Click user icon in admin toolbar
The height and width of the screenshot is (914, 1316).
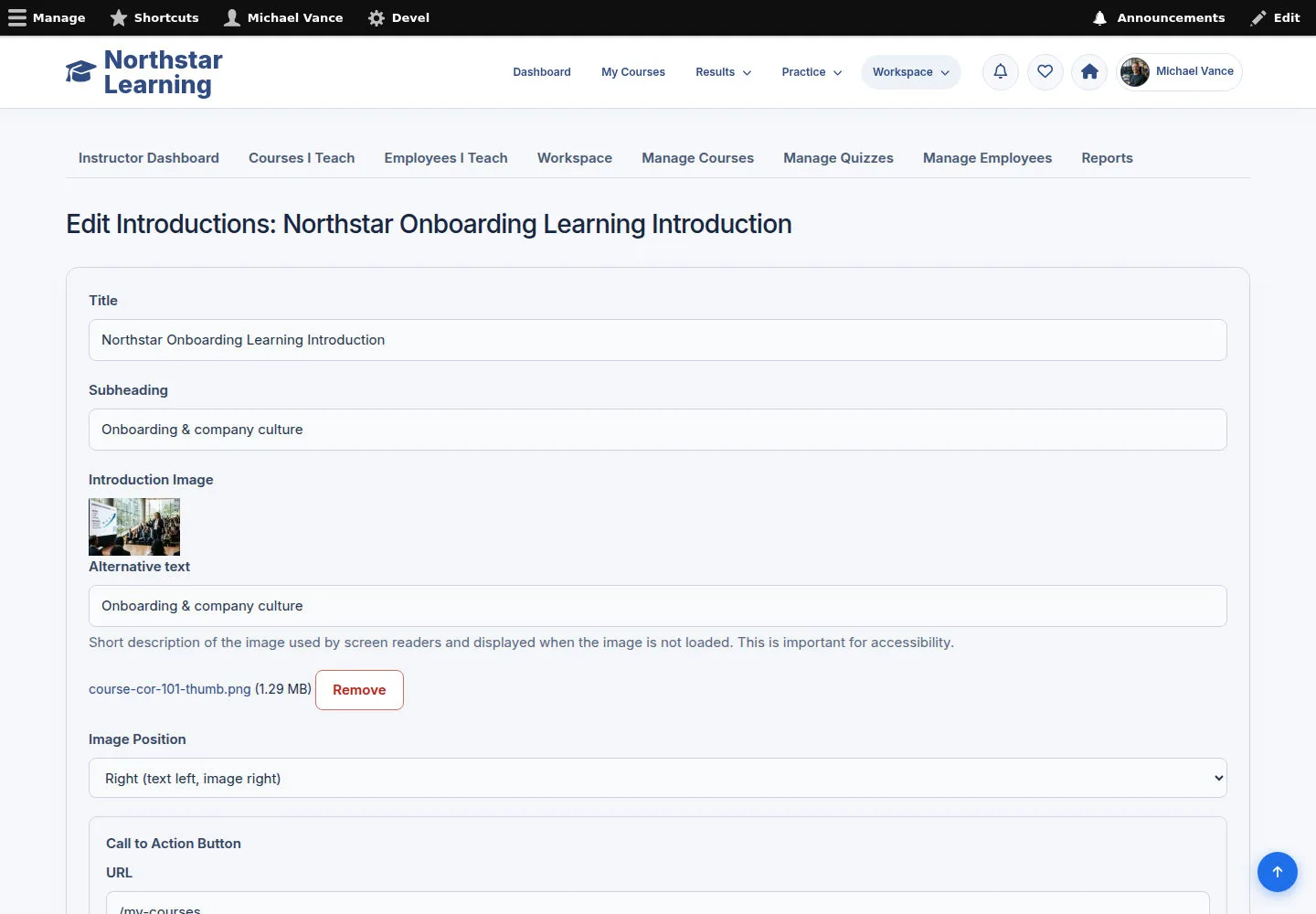pyautogui.click(x=232, y=17)
